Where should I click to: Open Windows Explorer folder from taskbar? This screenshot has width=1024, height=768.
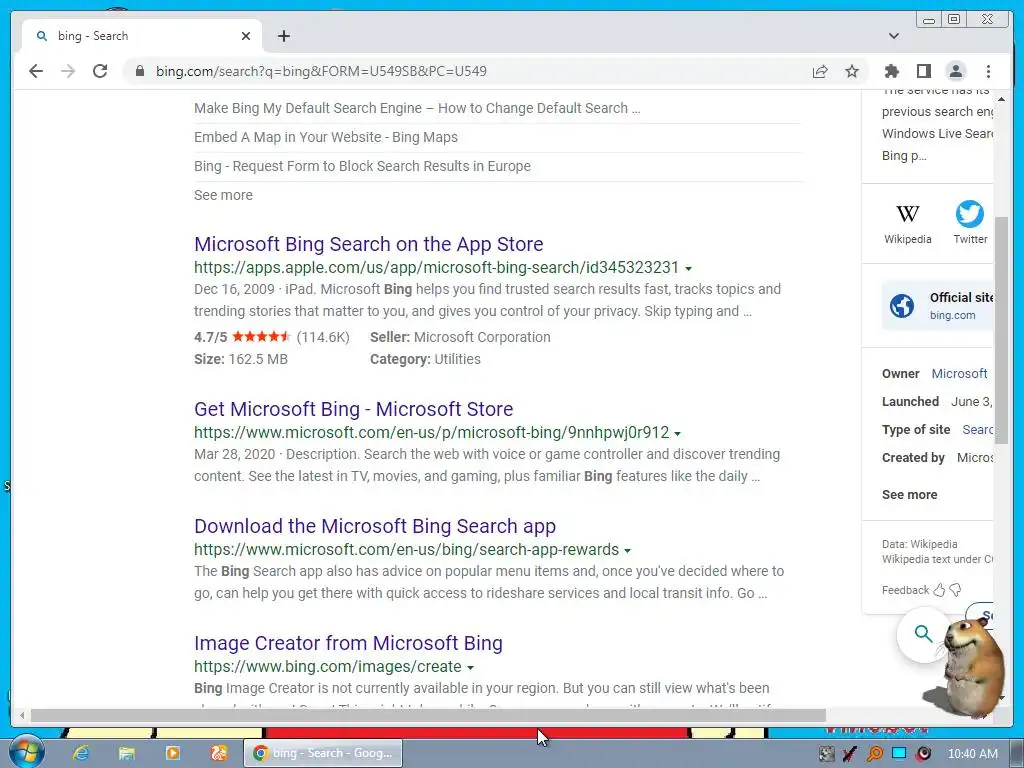coord(126,754)
